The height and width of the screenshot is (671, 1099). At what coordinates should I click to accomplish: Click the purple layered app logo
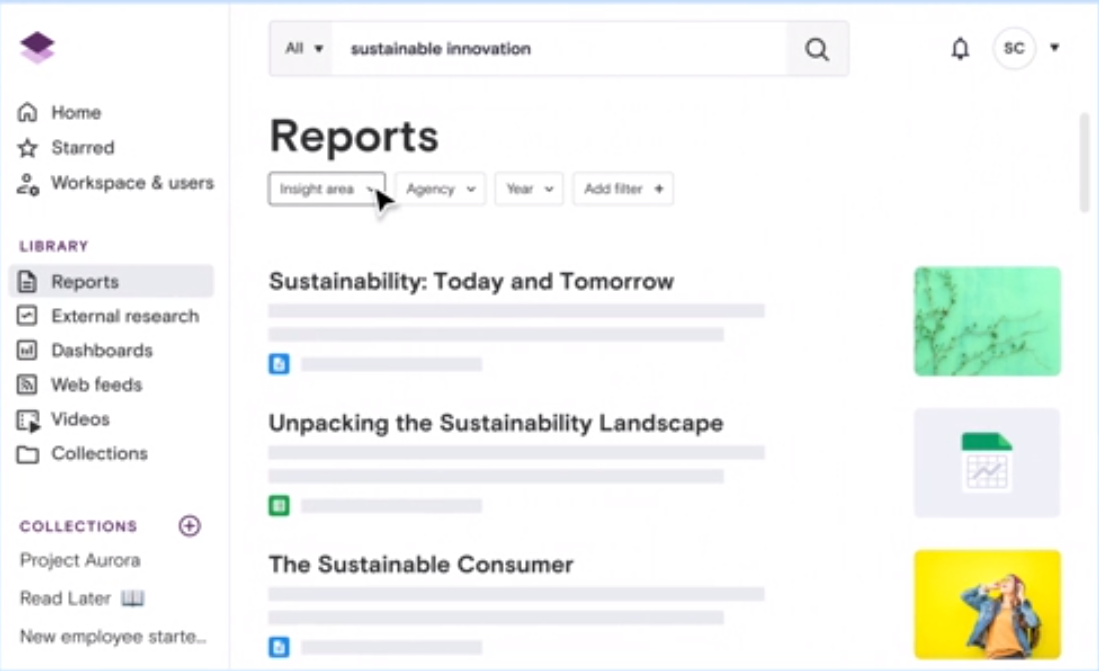click(x=38, y=47)
